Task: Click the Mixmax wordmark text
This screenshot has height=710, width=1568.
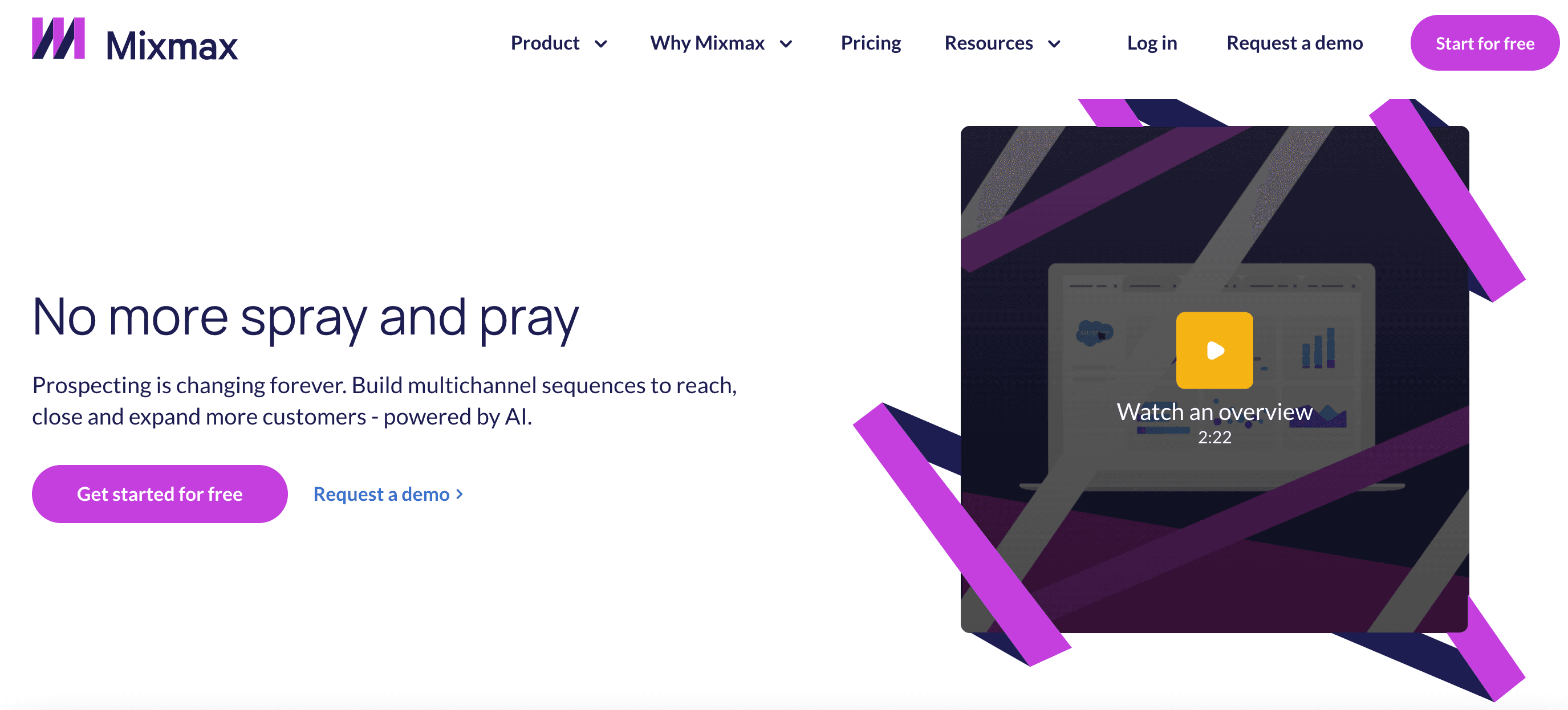Action: [172, 46]
